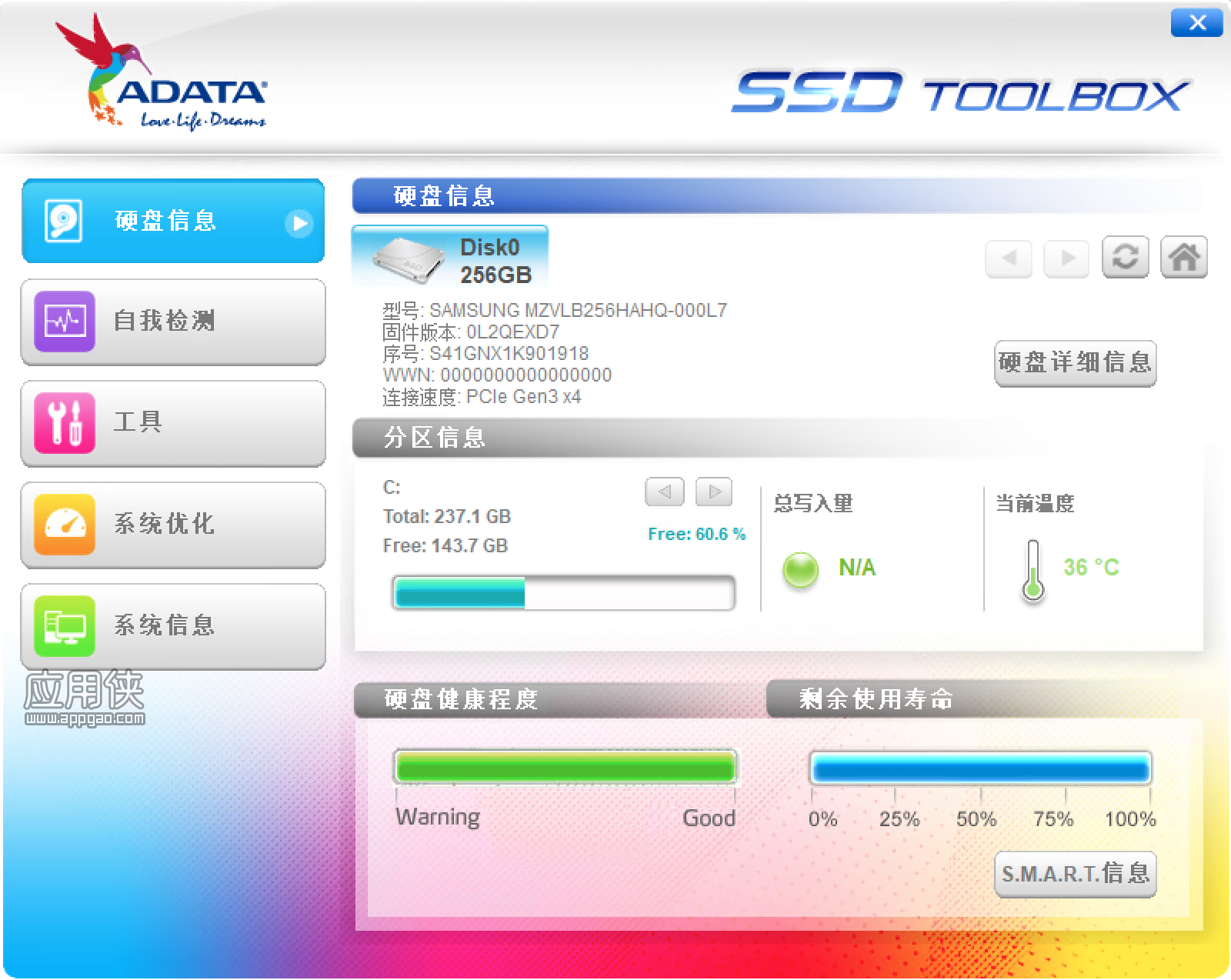
Task: Click the orange speedometer optimization icon
Action: click(65, 525)
